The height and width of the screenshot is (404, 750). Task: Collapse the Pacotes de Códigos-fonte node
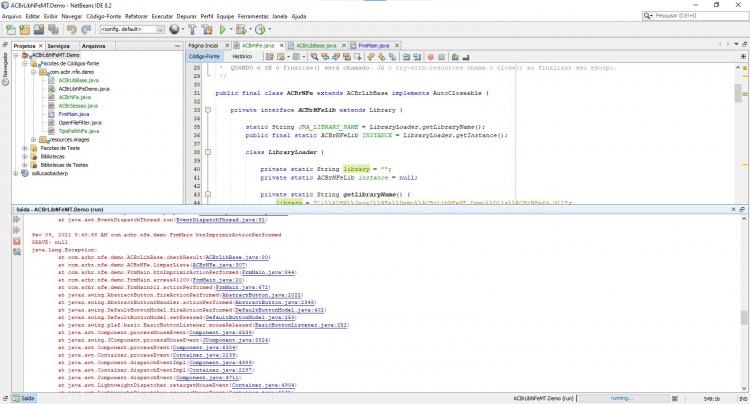[25, 64]
